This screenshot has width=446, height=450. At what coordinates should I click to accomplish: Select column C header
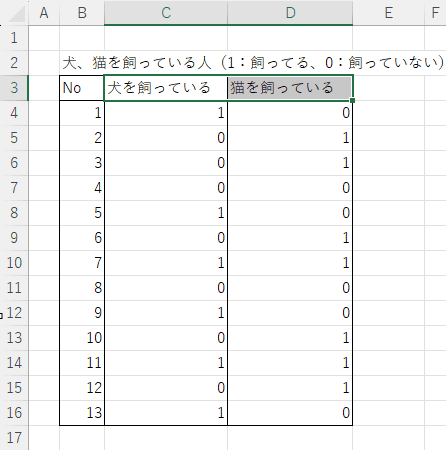pyautogui.click(x=166, y=13)
